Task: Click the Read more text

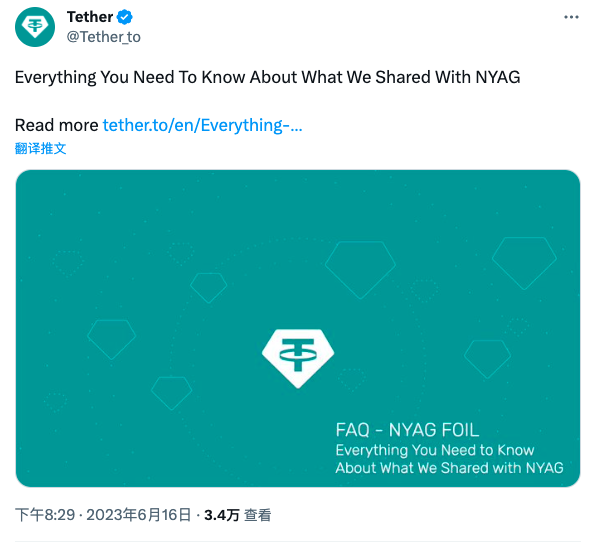Action: pos(56,125)
